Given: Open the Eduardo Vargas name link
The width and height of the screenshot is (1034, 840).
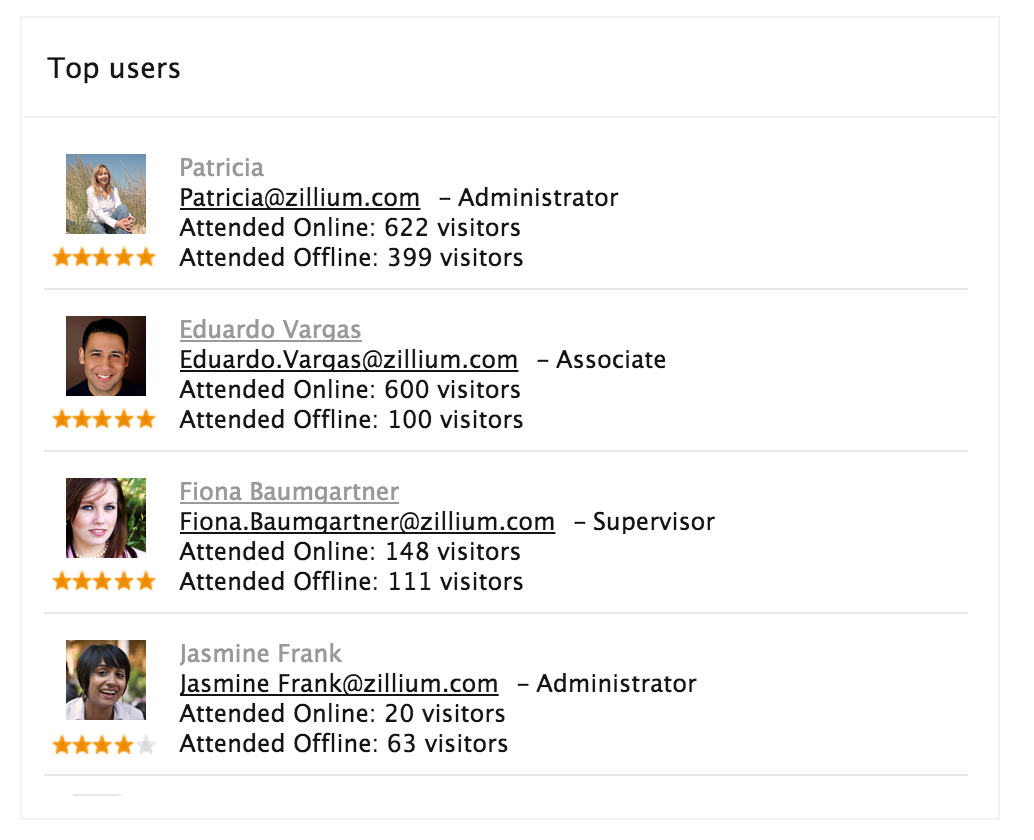Looking at the screenshot, I should click(x=270, y=330).
